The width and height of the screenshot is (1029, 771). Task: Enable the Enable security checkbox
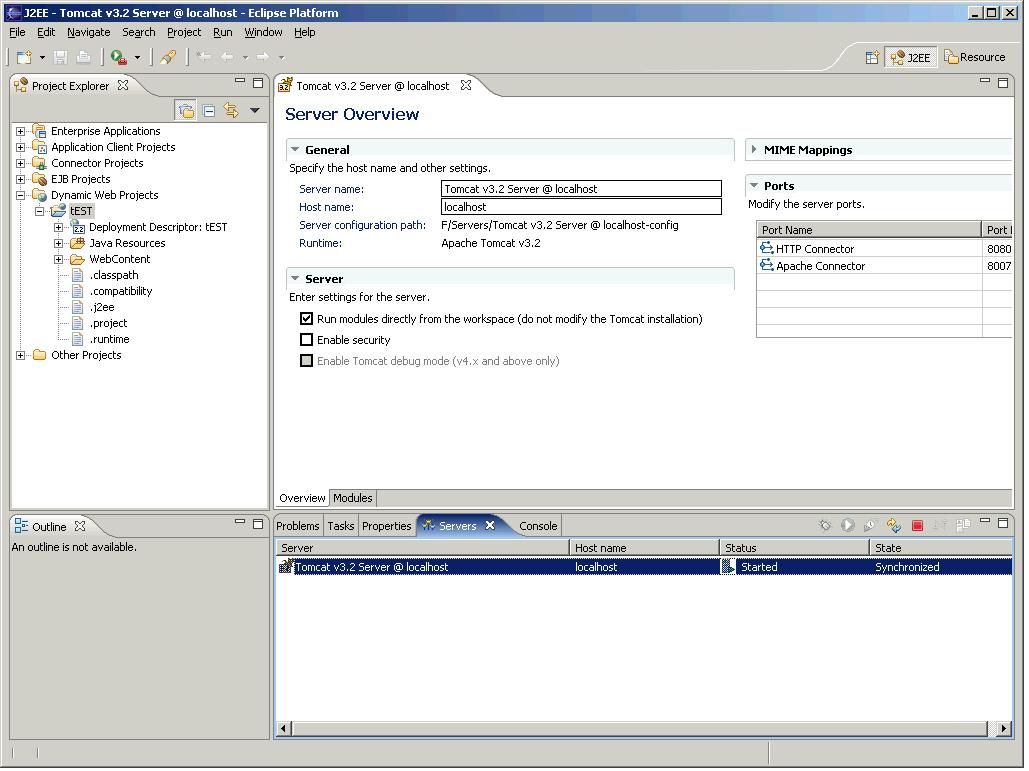[307, 340]
